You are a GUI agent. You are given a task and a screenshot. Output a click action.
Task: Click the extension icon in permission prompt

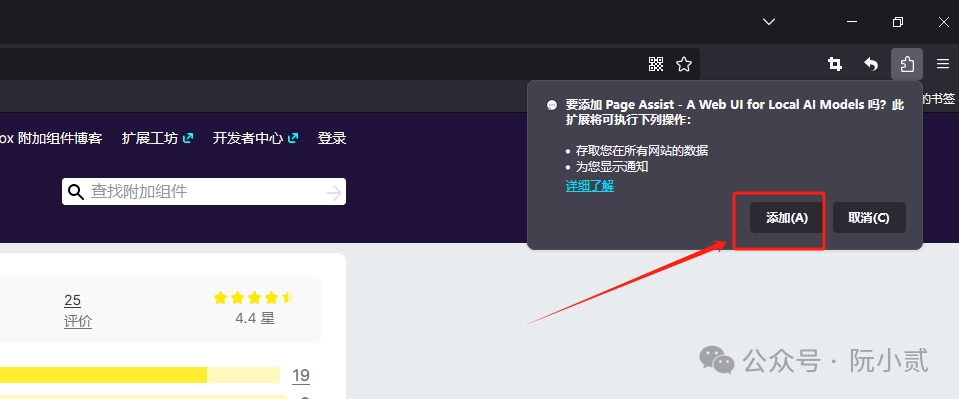[x=552, y=105]
